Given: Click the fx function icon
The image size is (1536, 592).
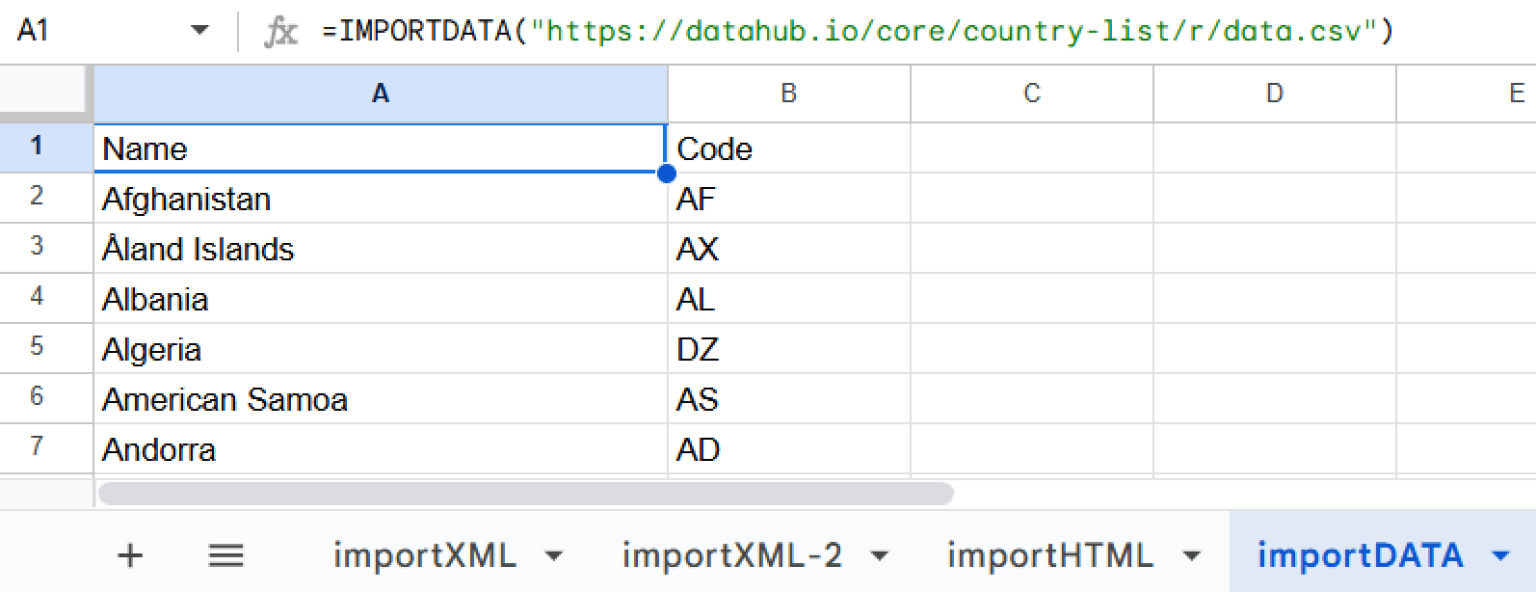Looking at the screenshot, I should (281, 32).
